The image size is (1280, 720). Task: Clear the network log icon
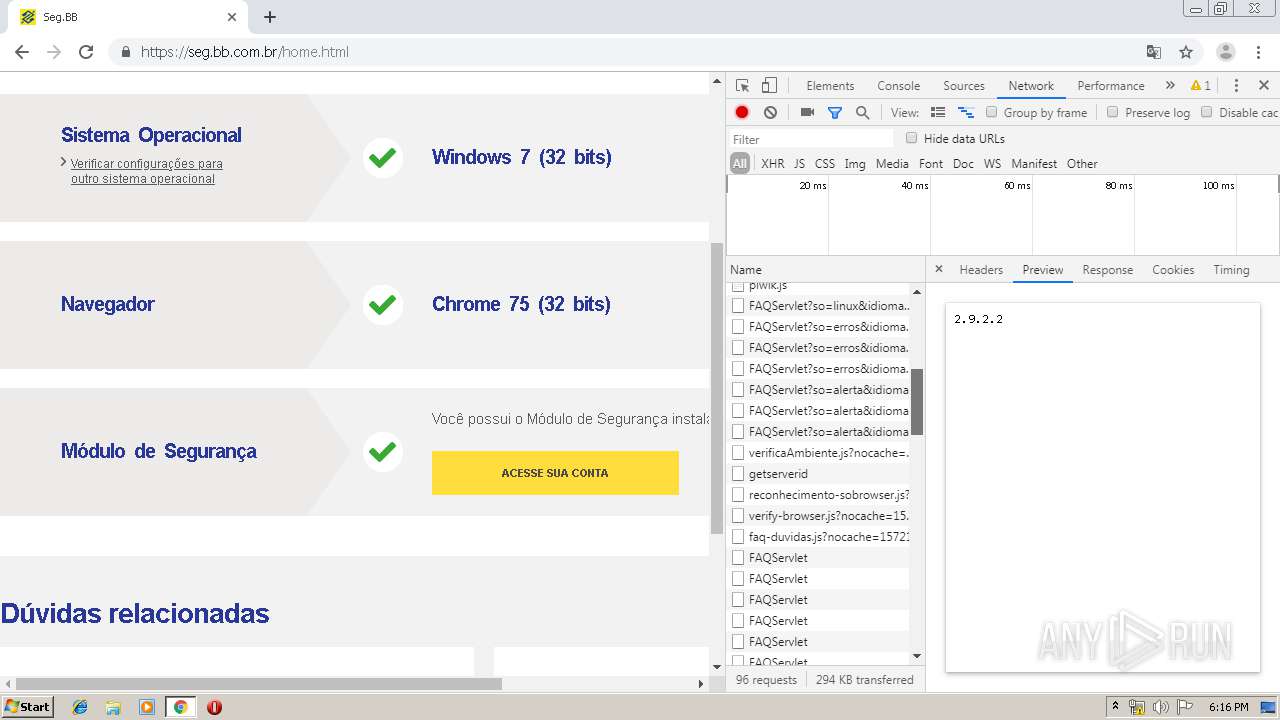[770, 113]
